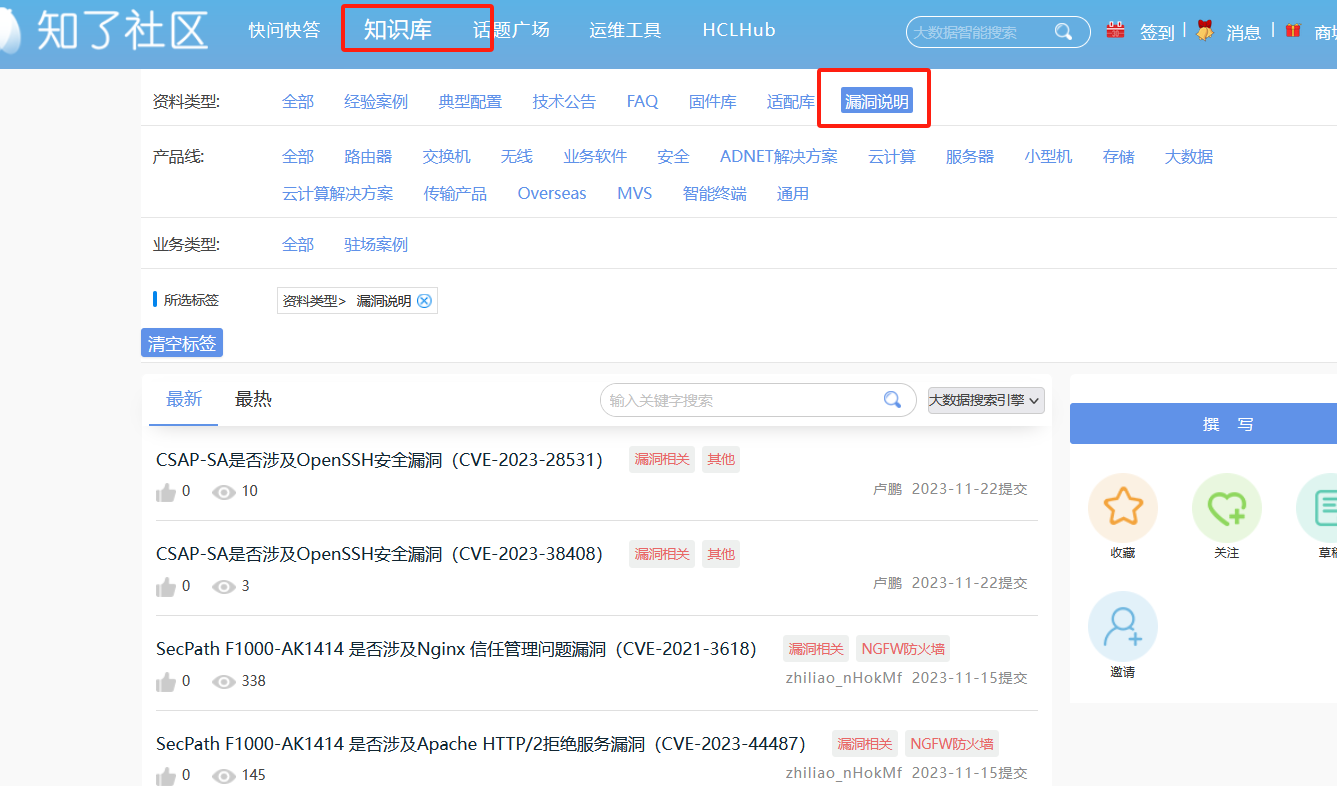1337x786 pixels.
Task: Filter 产品线 by 路由器
Action: 368,156
